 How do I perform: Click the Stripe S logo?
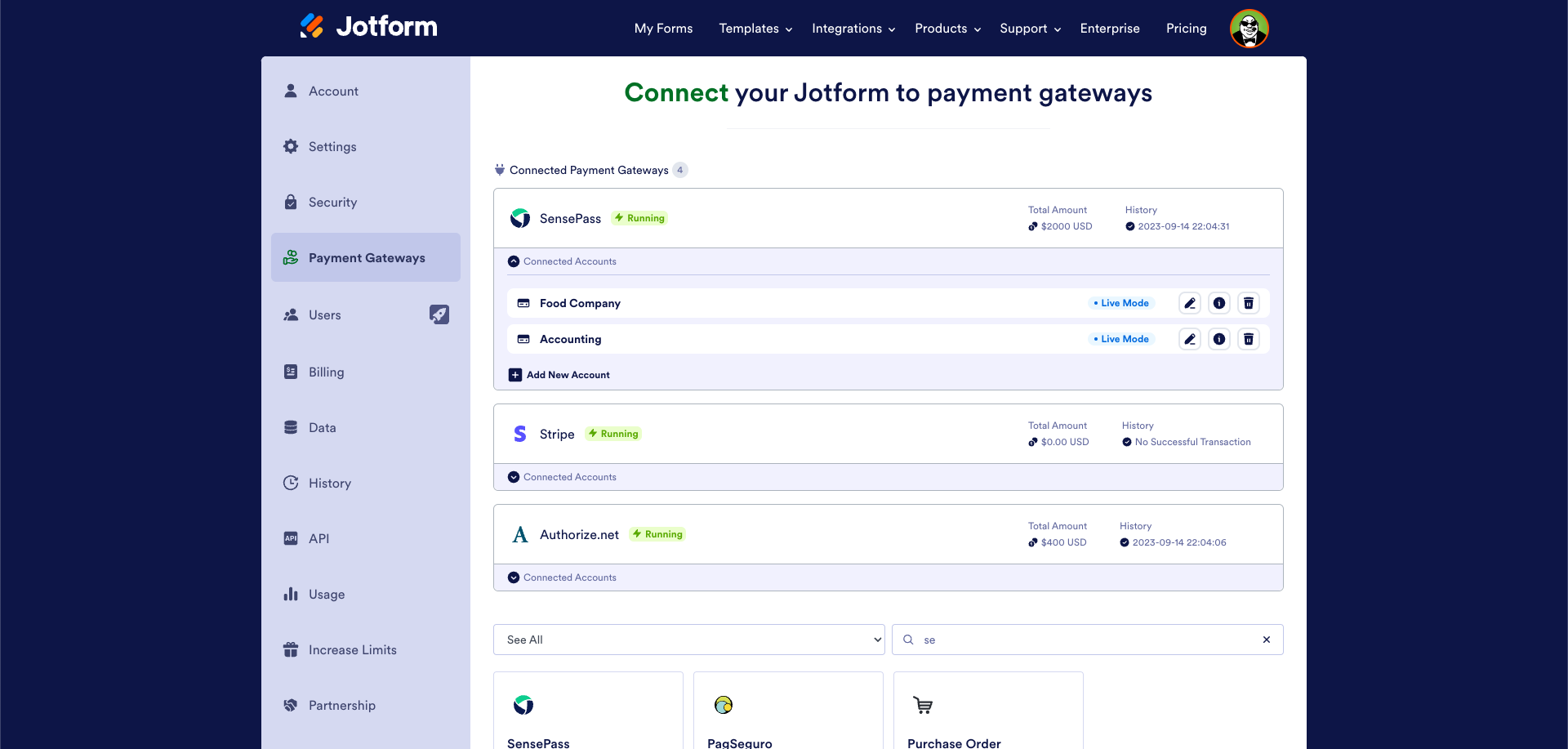point(520,434)
